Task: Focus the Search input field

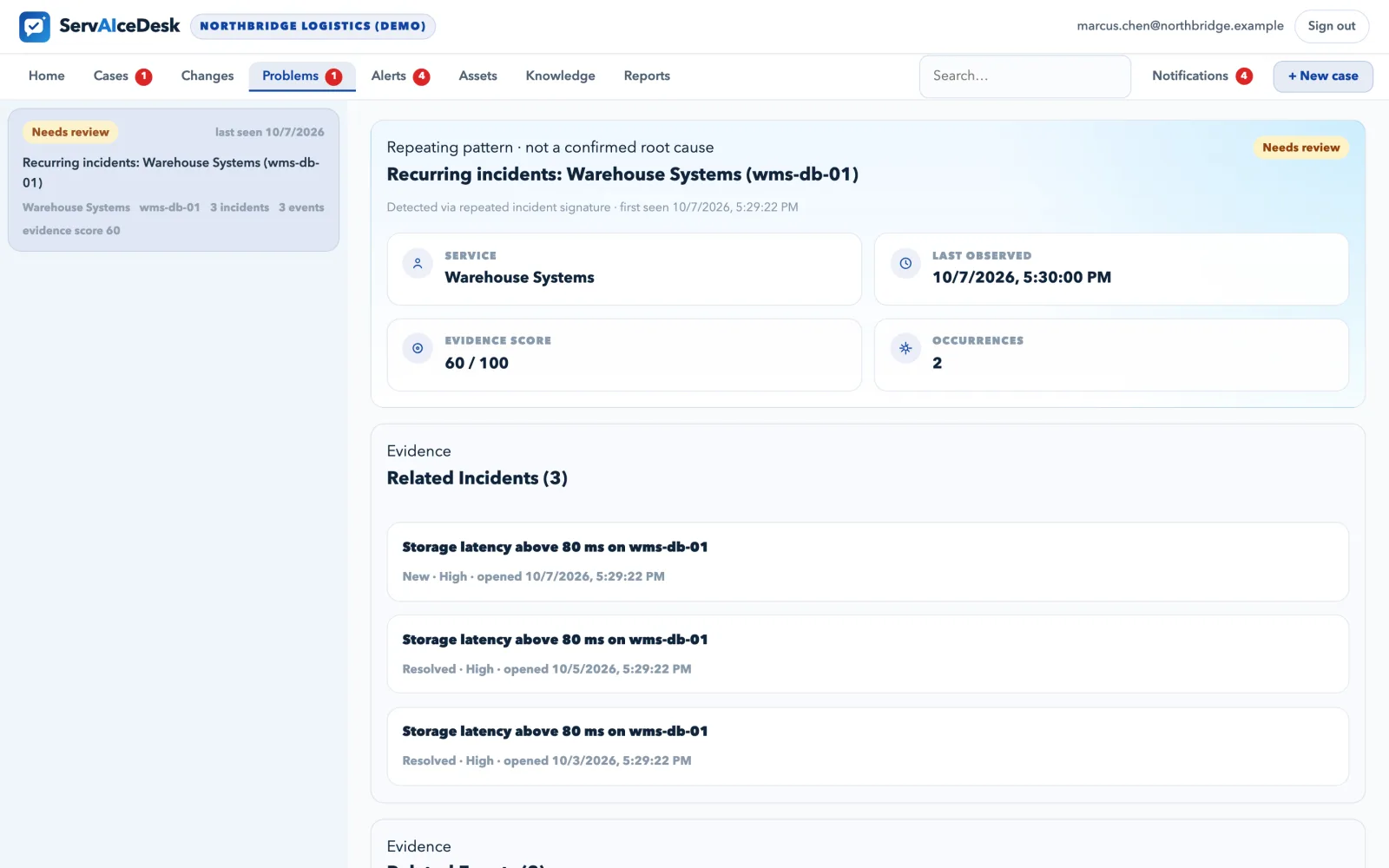Action: (1025, 76)
